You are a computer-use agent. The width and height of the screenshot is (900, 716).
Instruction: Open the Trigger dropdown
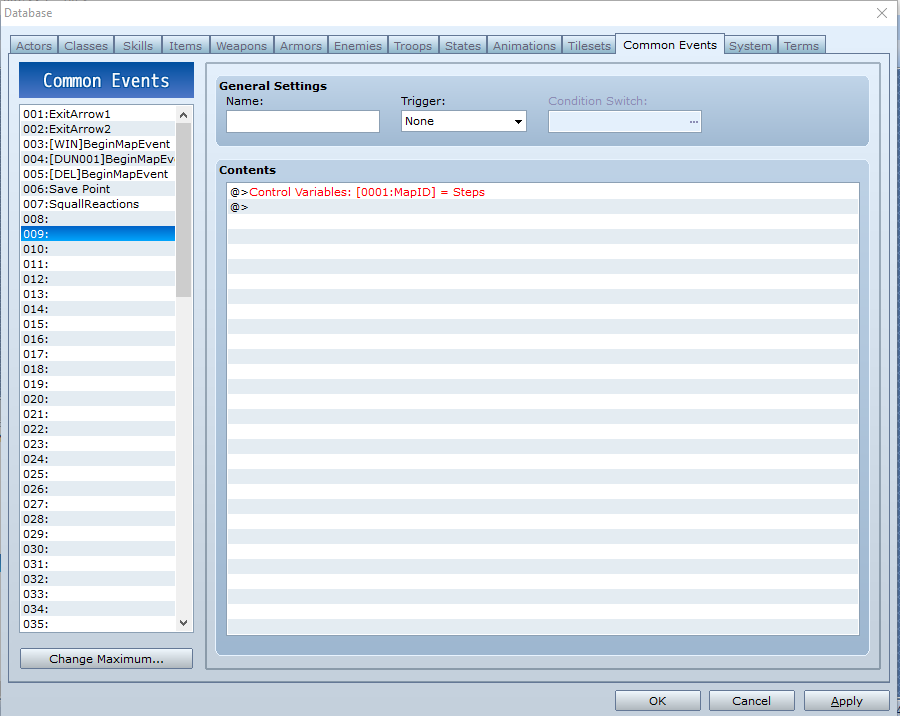(463, 121)
